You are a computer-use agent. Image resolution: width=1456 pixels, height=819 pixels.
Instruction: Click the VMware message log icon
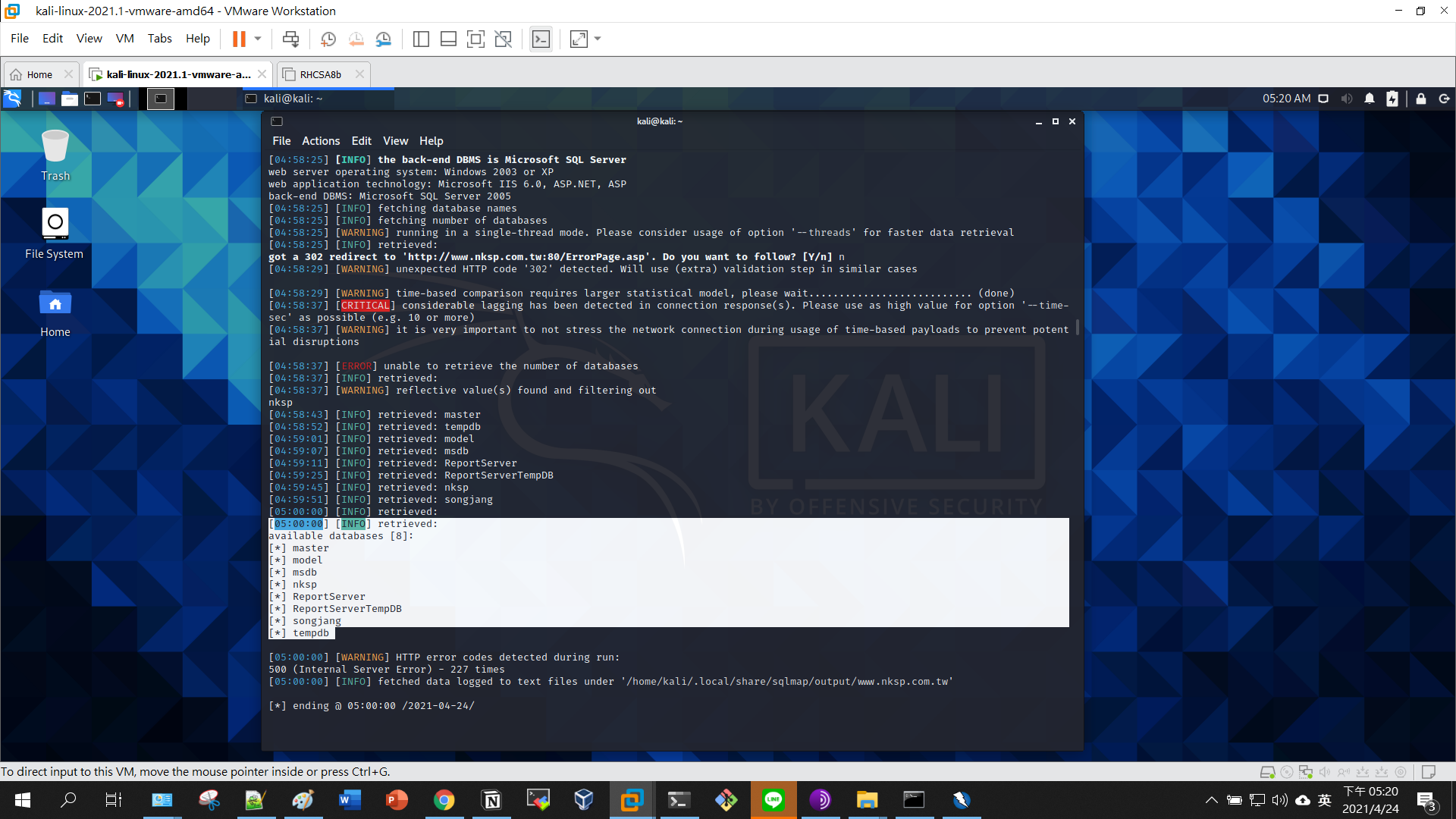(x=1429, y=772)
